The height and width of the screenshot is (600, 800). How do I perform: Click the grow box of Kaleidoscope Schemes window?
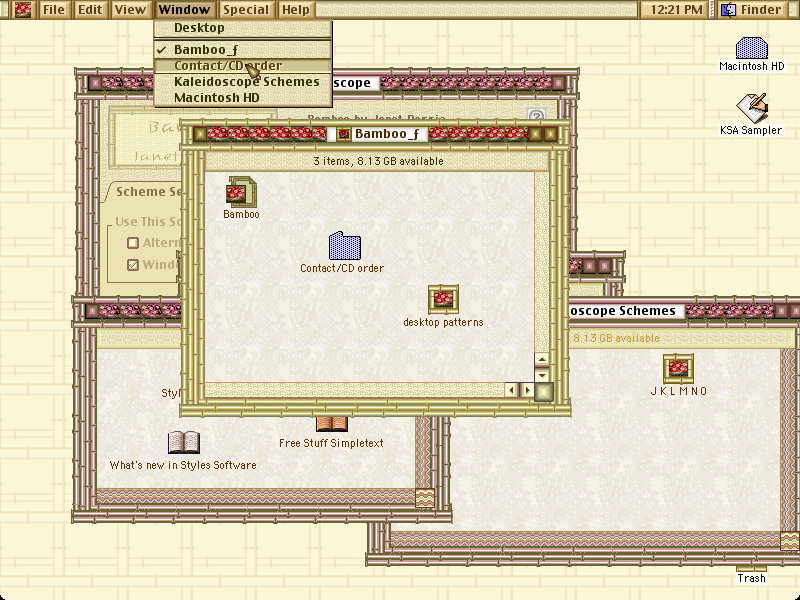(790, 541)
